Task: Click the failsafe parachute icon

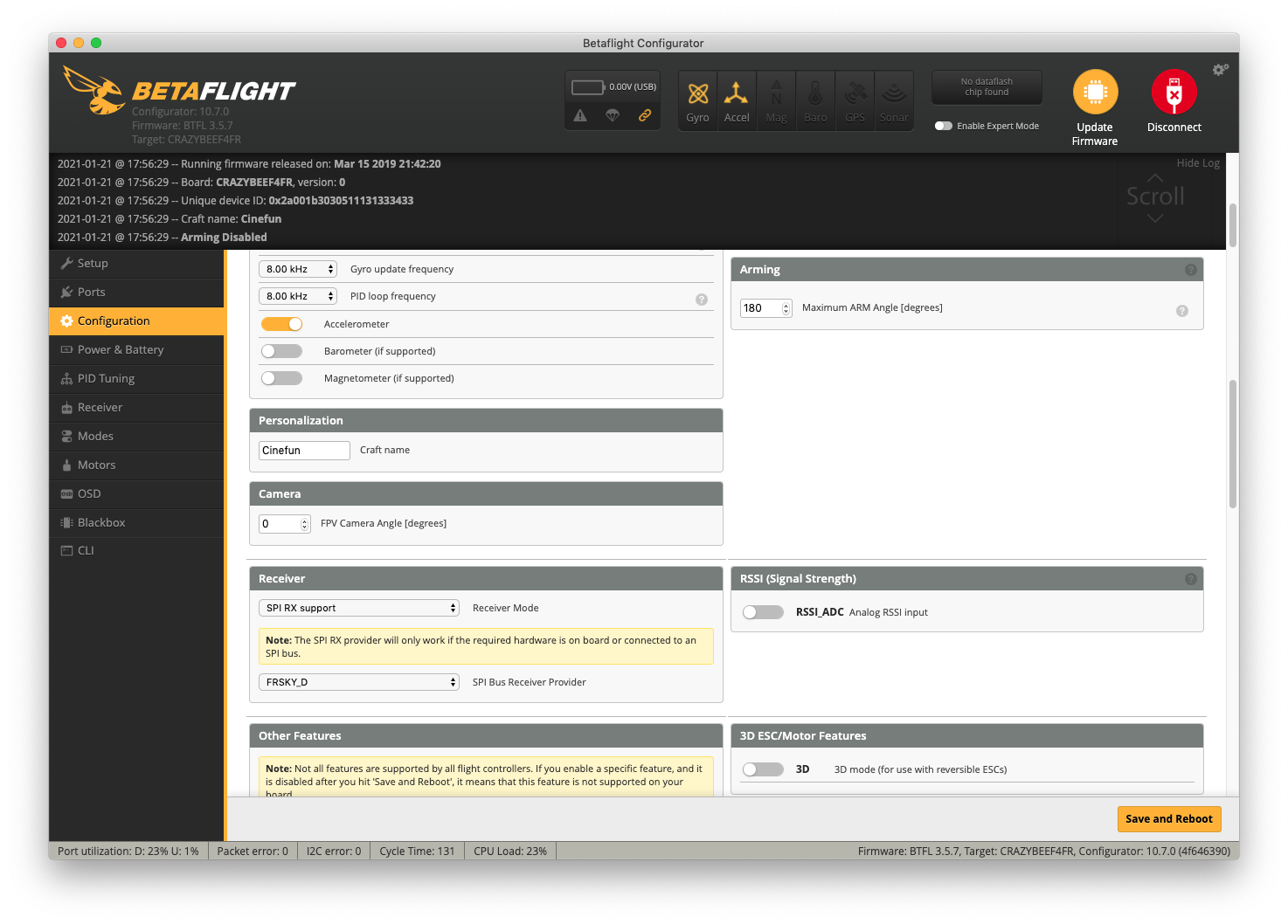Action: pyautogui.click(x=613, y=115)
